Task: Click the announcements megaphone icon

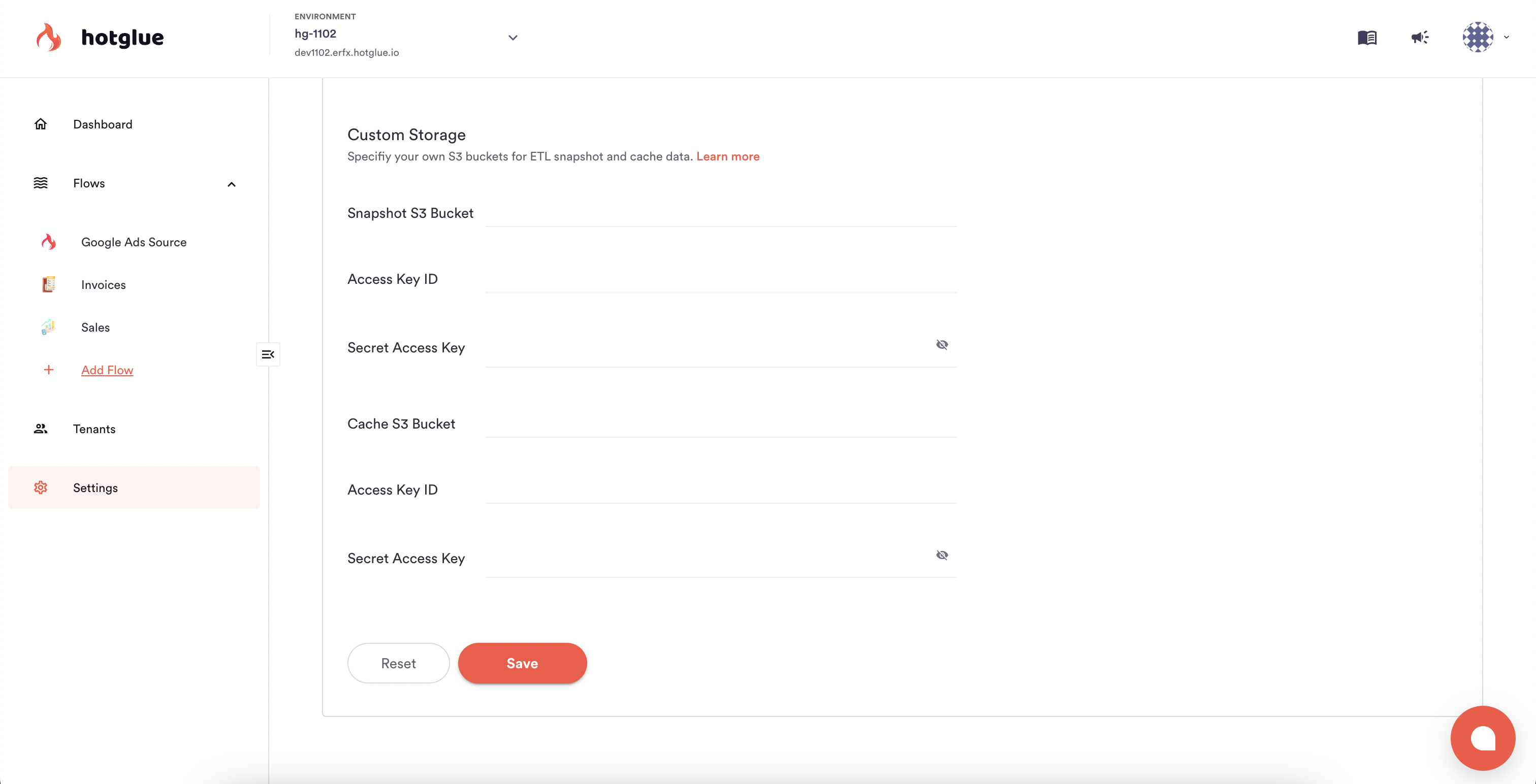Action: tap(1420, 38)
